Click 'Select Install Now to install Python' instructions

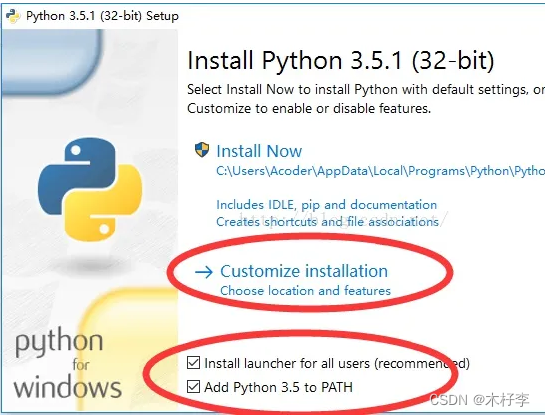(x=366, y=99)
